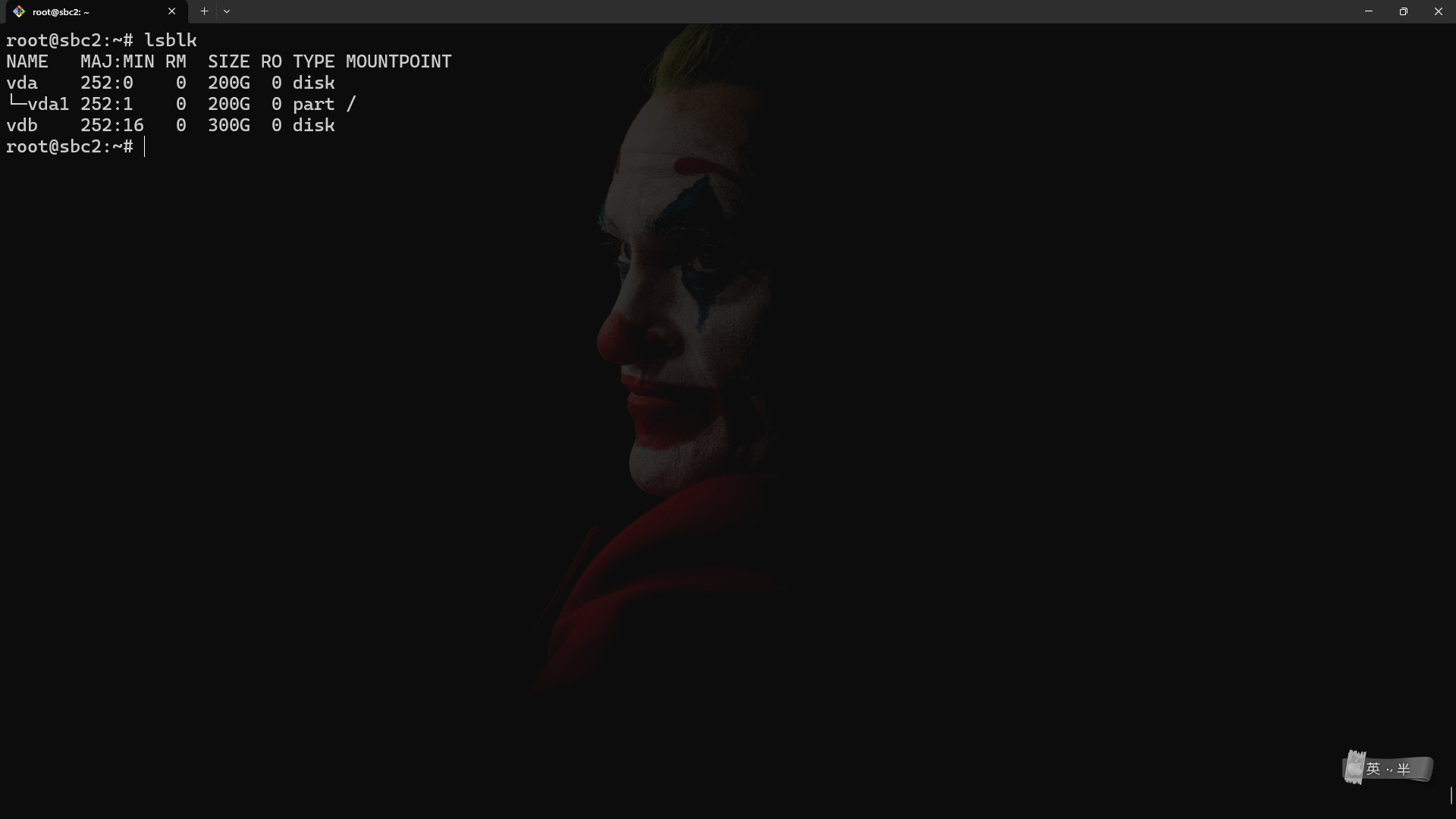Click the root mountpoint slash

[x=351, y=104]
